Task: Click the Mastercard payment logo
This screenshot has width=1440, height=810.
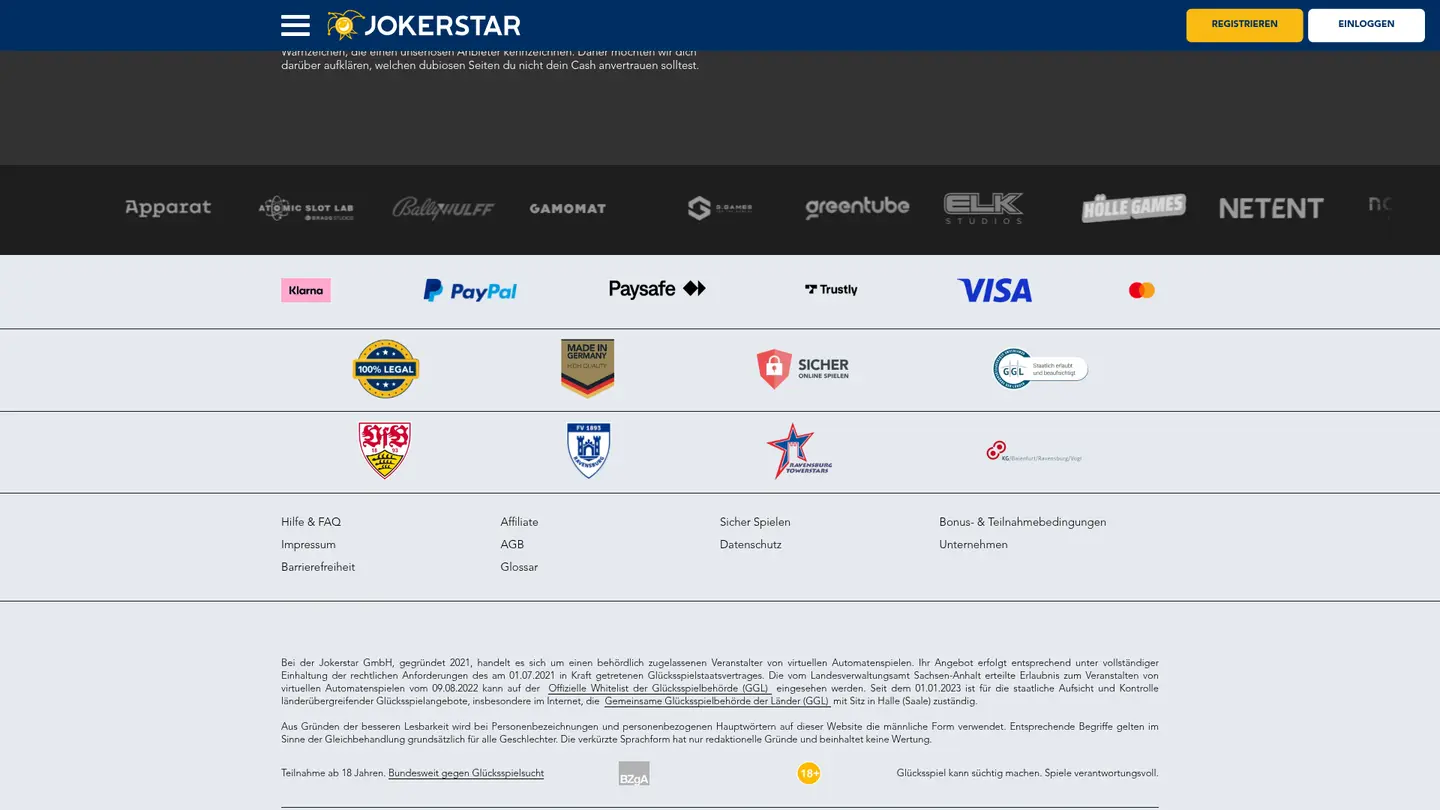Action: point(1141,290)
